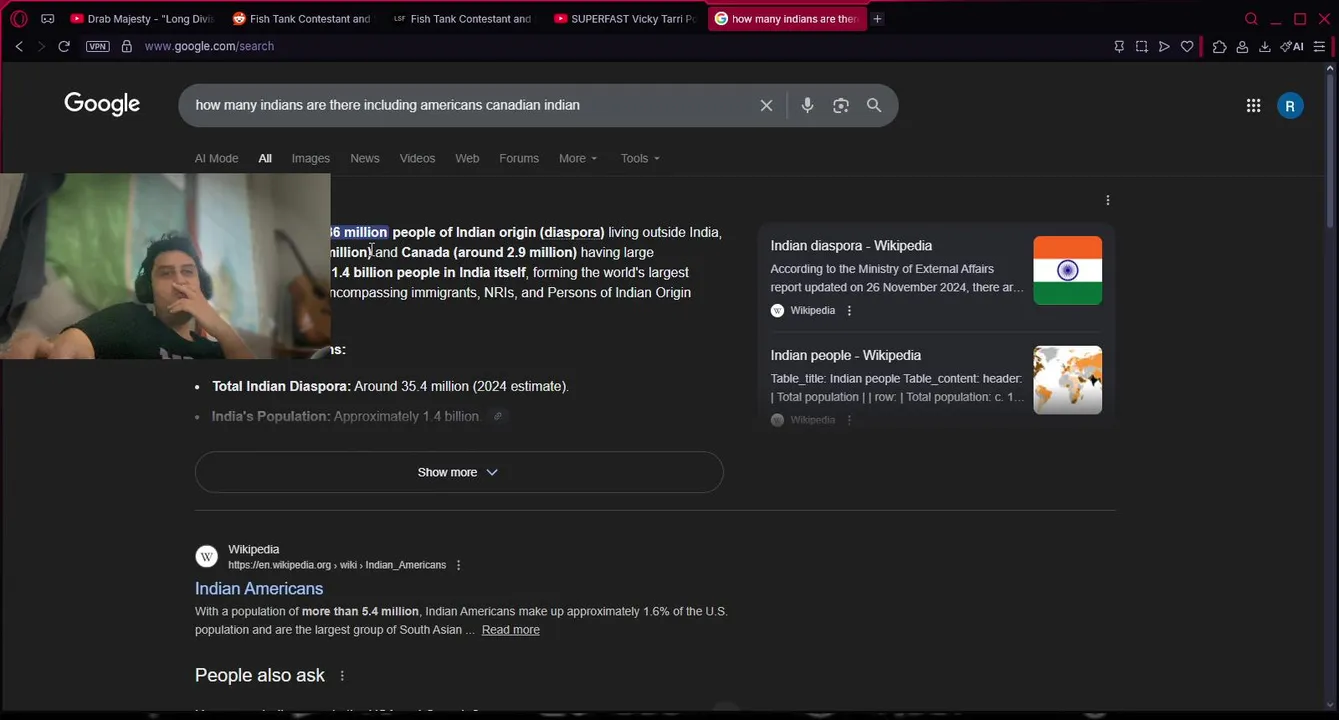1339x720 pixels.
Task: Switch to Forums results
Action: point(519,158)
